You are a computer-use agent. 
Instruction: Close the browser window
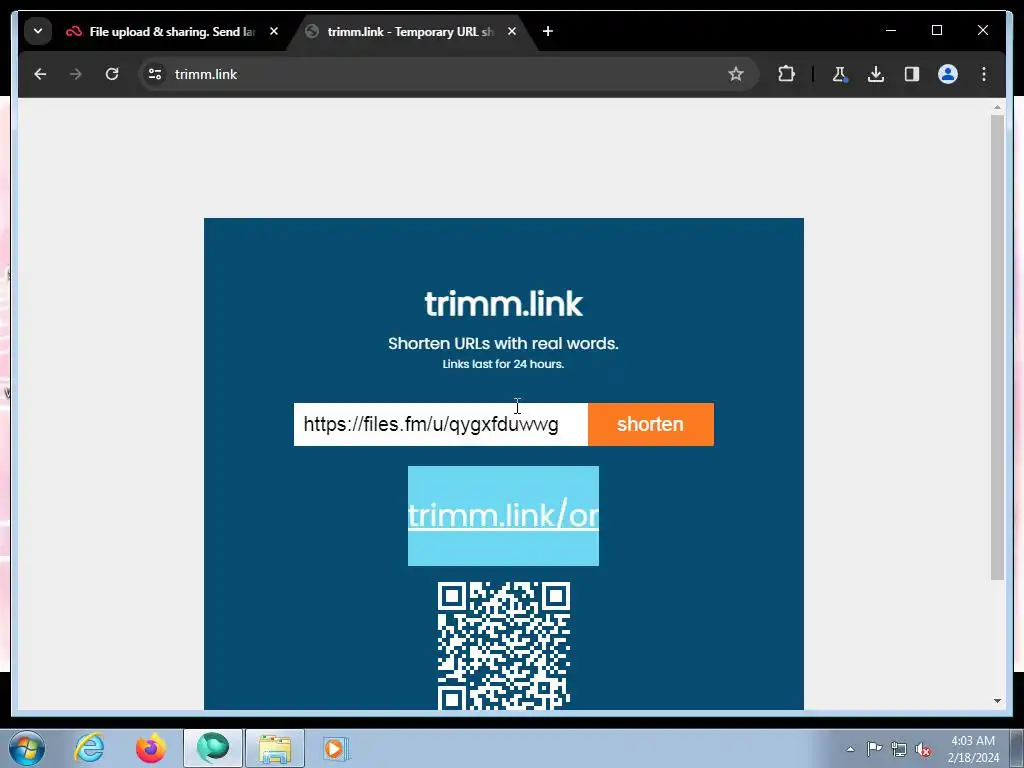pos(982,31)
